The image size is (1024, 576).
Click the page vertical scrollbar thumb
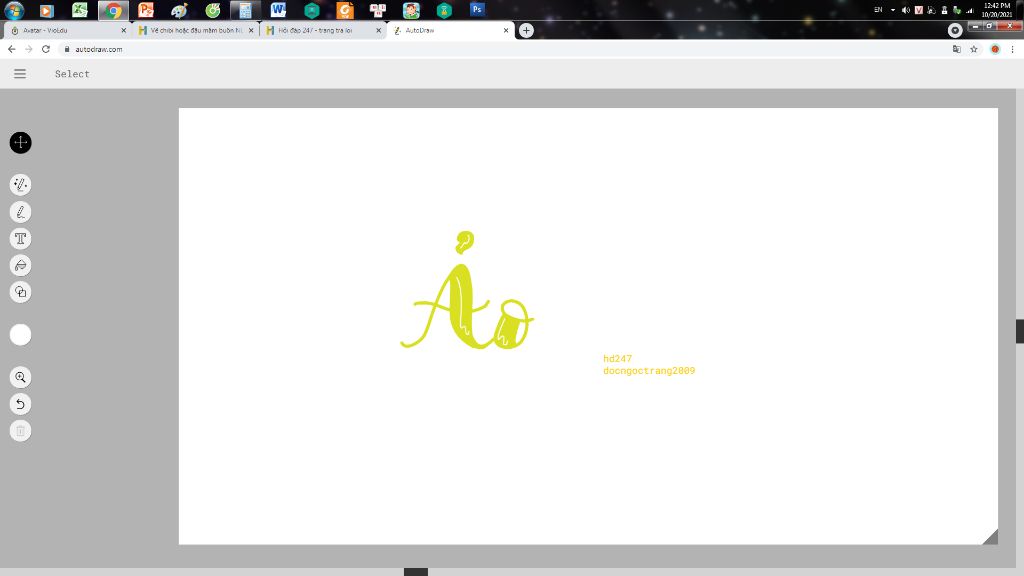(1019, 331)
